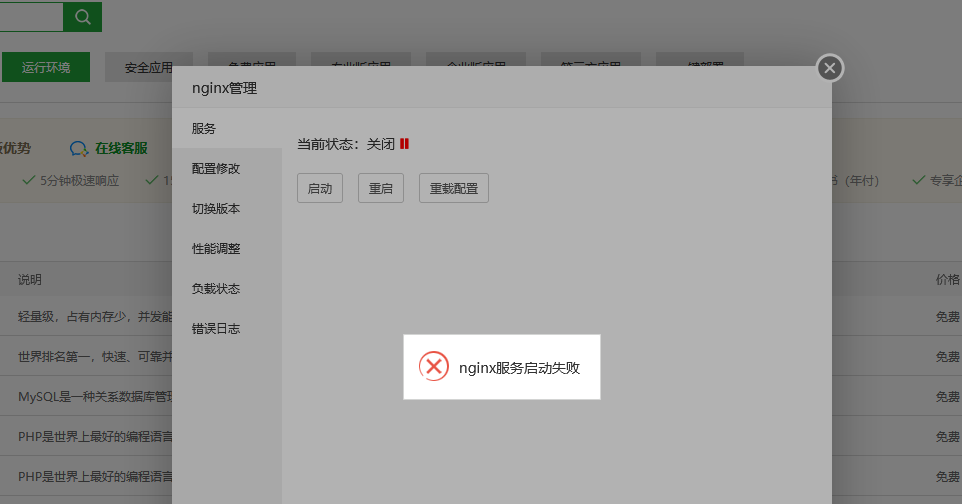Click the 重载配置 button
The height and width of the screenshot is (504, 962).
point(453,188)
